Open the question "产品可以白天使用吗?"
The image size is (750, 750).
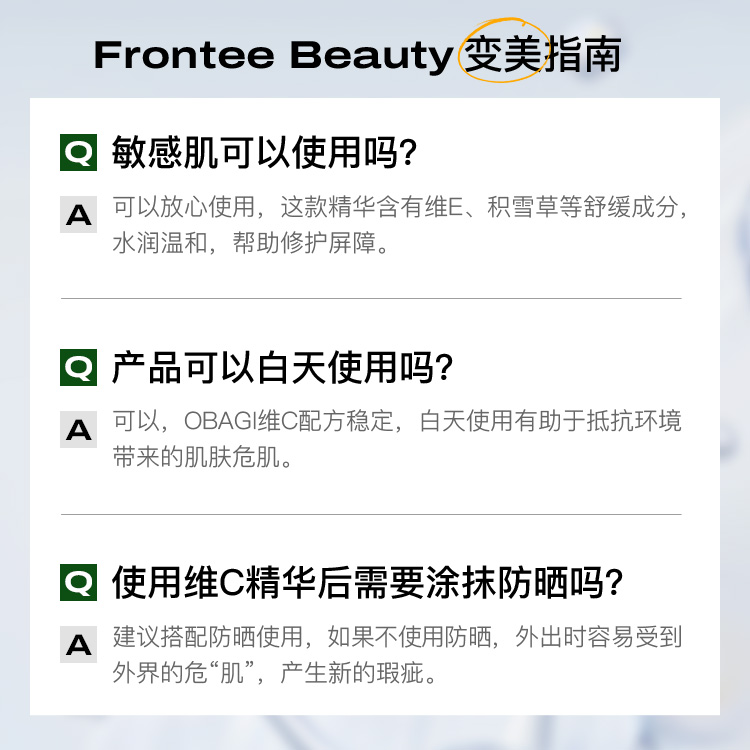pyautogui.click(x=283, y=368)
